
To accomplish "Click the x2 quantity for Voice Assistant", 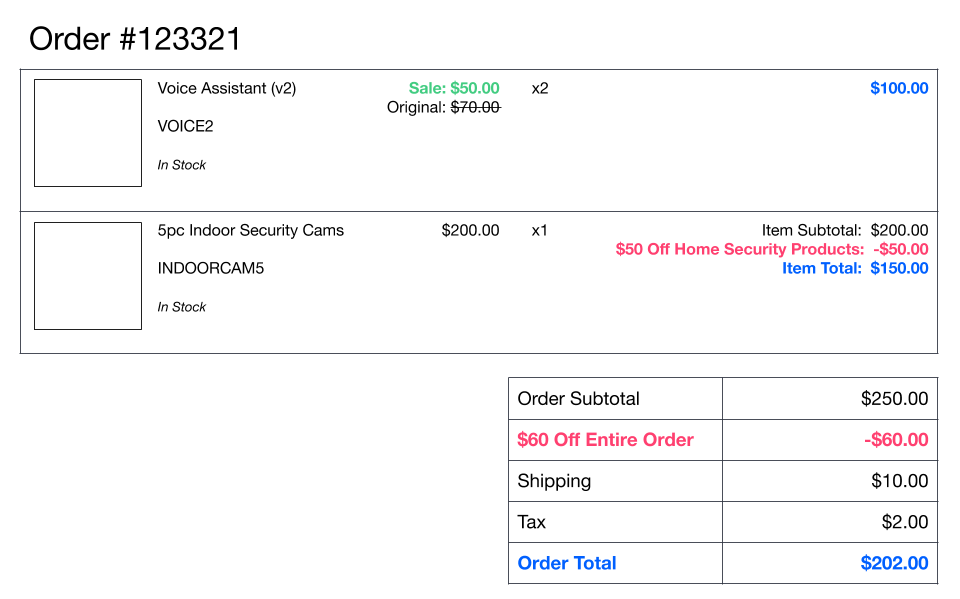I will (x=540, y=88).
